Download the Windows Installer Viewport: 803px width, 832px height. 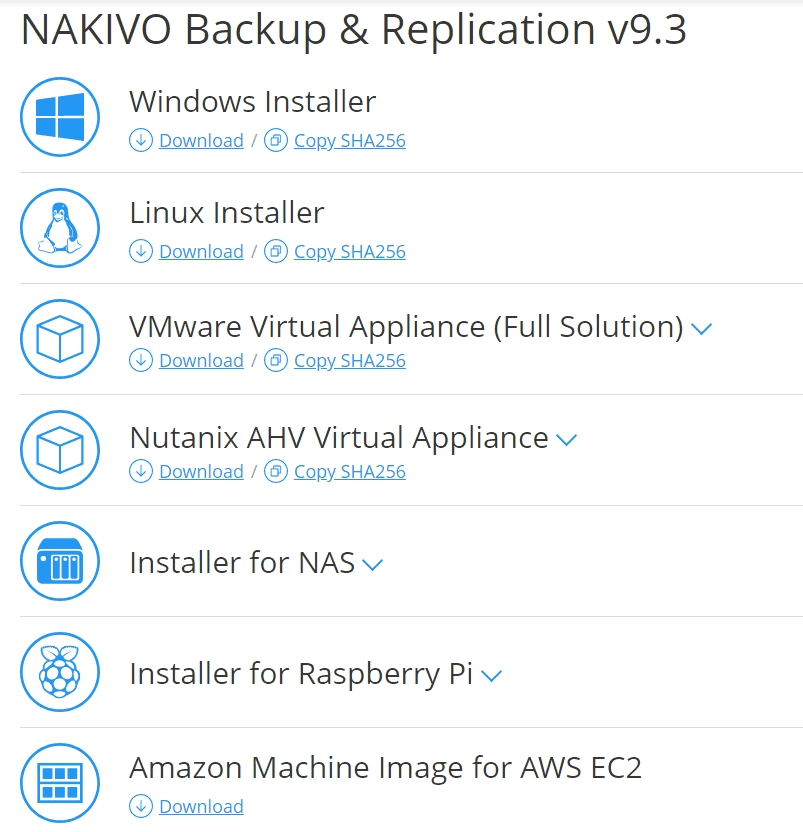tap(202, 140)
